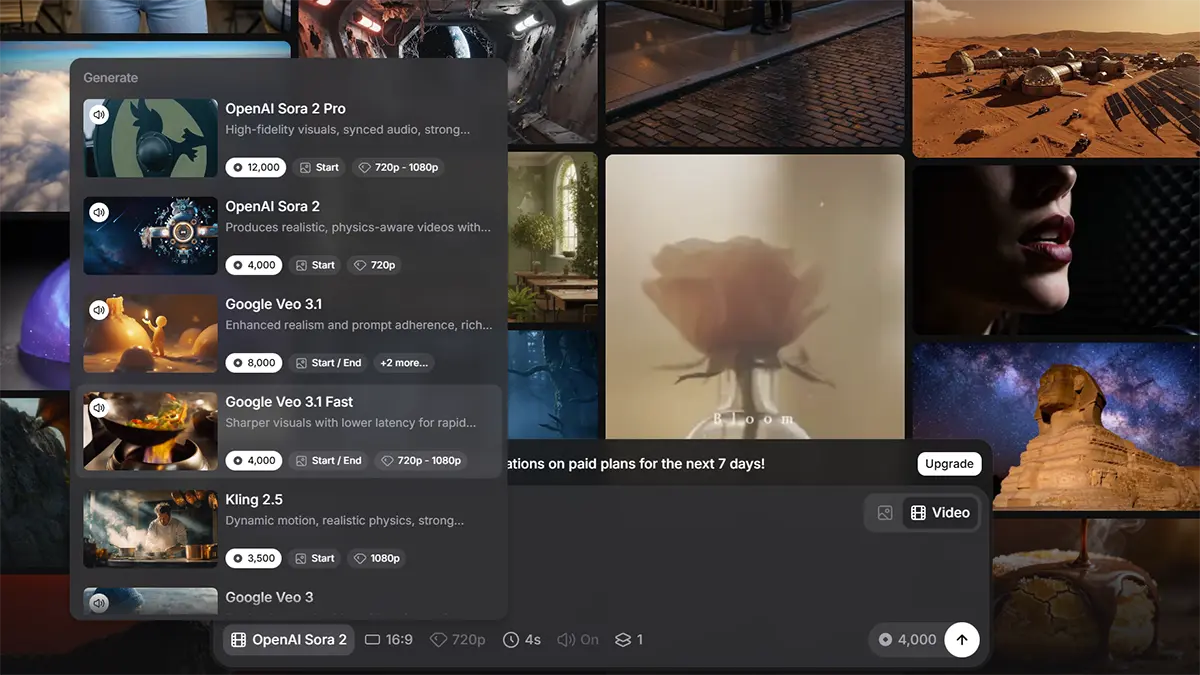This screenshot has height=675, width=1200.
Task: Click the Upgrade button
Action: pos(948,464)
